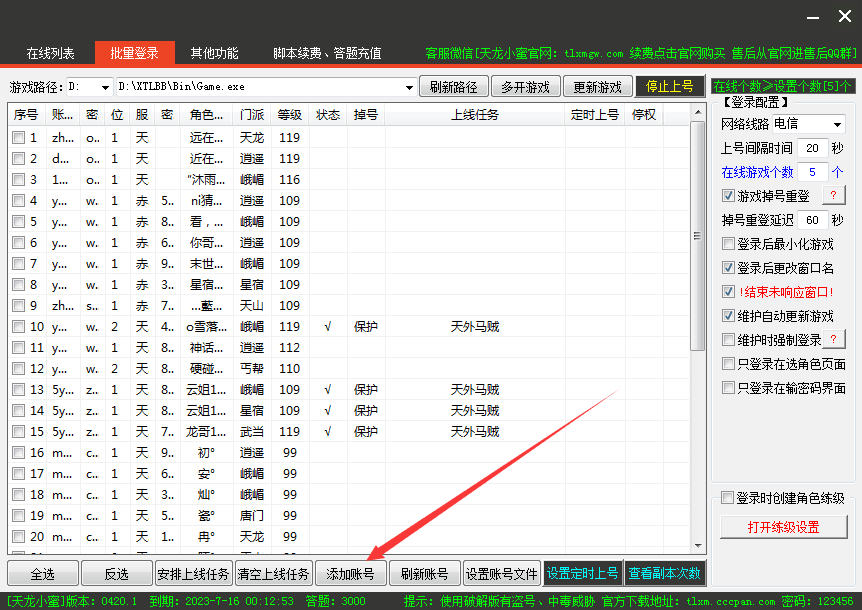The width and height of the screenshot is (862, 610).
Task: Minimize the window
Action: (x=813, y=17)
